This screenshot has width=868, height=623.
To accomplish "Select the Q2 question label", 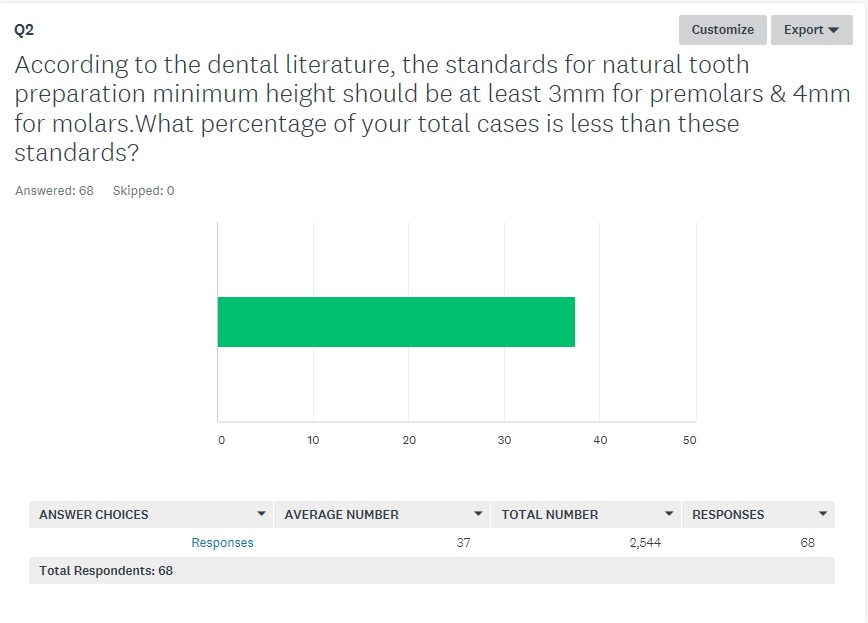I will 24,30.
